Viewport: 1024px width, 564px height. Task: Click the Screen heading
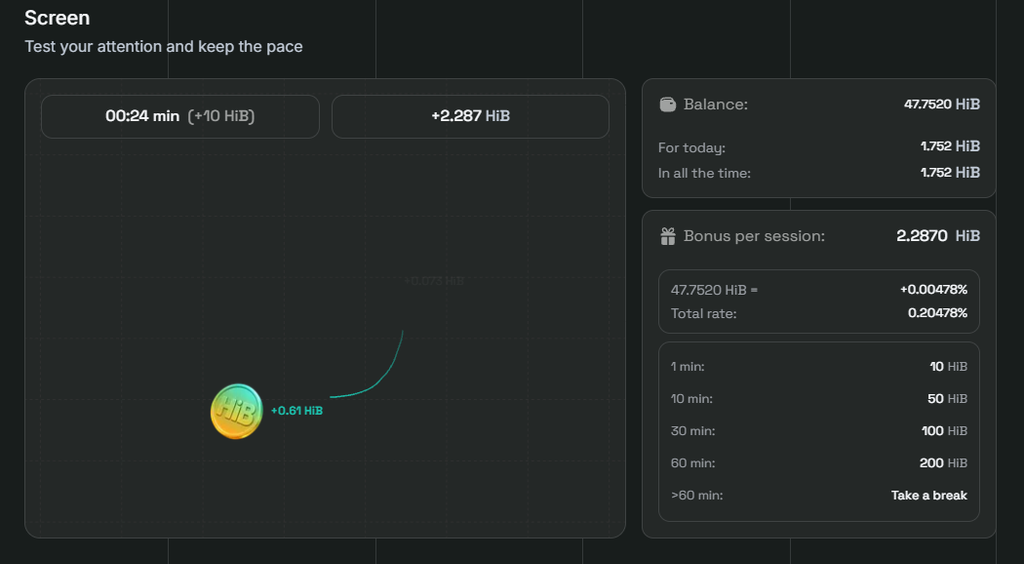tap(57, 18)
